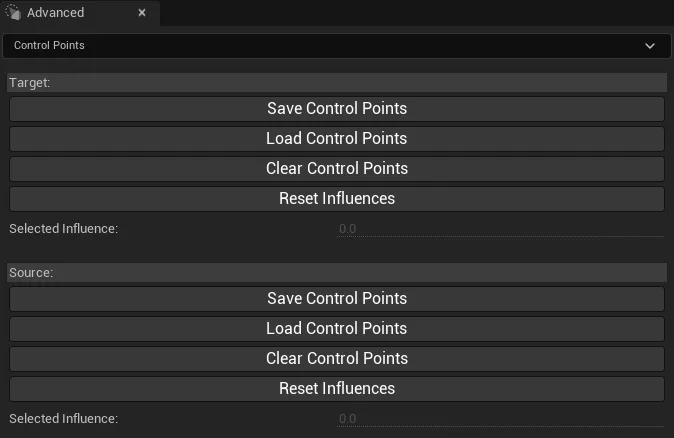
Task: Save Control Points for the Source
Action: click(337, 299)
